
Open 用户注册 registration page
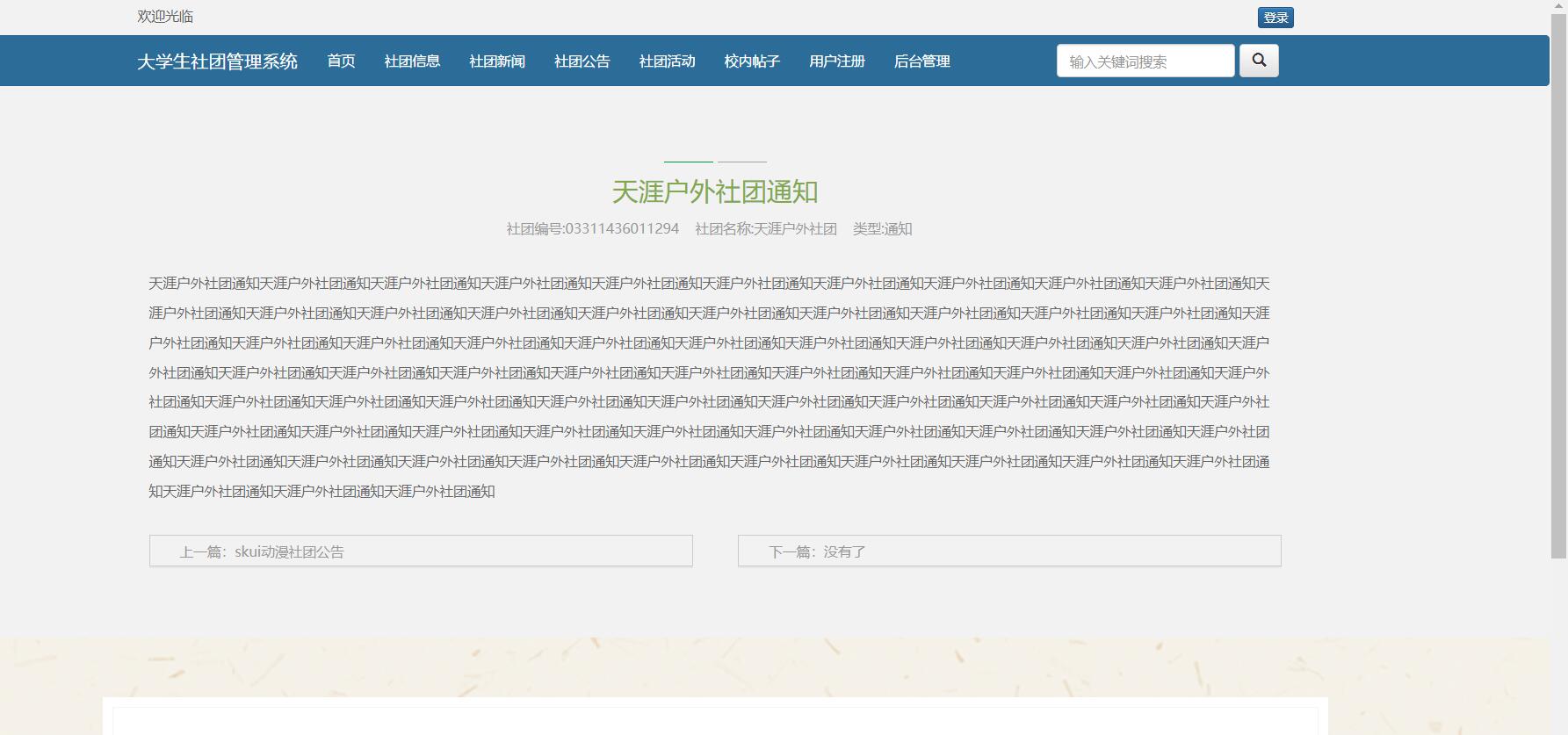837,61
